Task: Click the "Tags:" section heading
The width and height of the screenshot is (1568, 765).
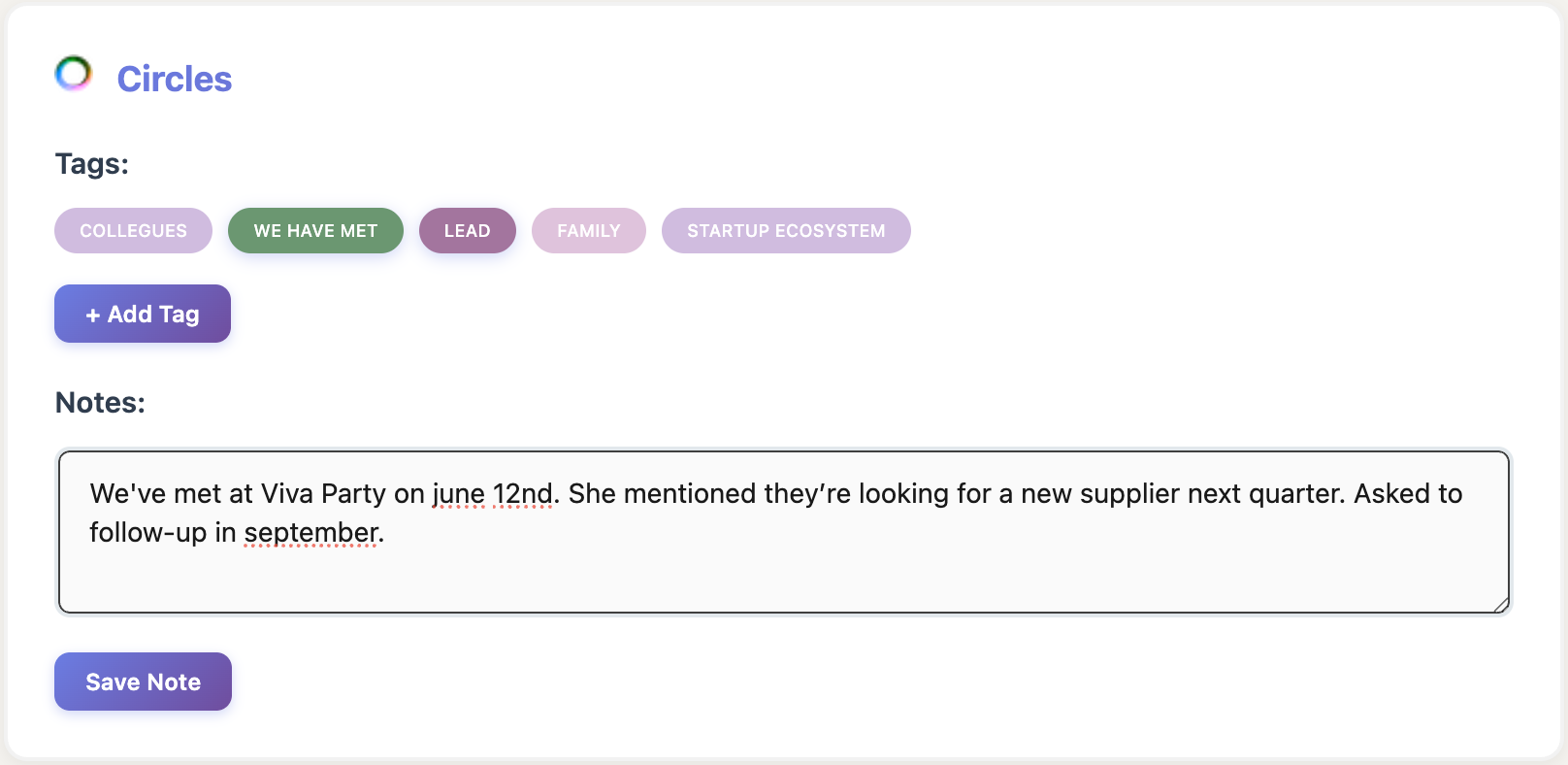Action: pos(92,164)
